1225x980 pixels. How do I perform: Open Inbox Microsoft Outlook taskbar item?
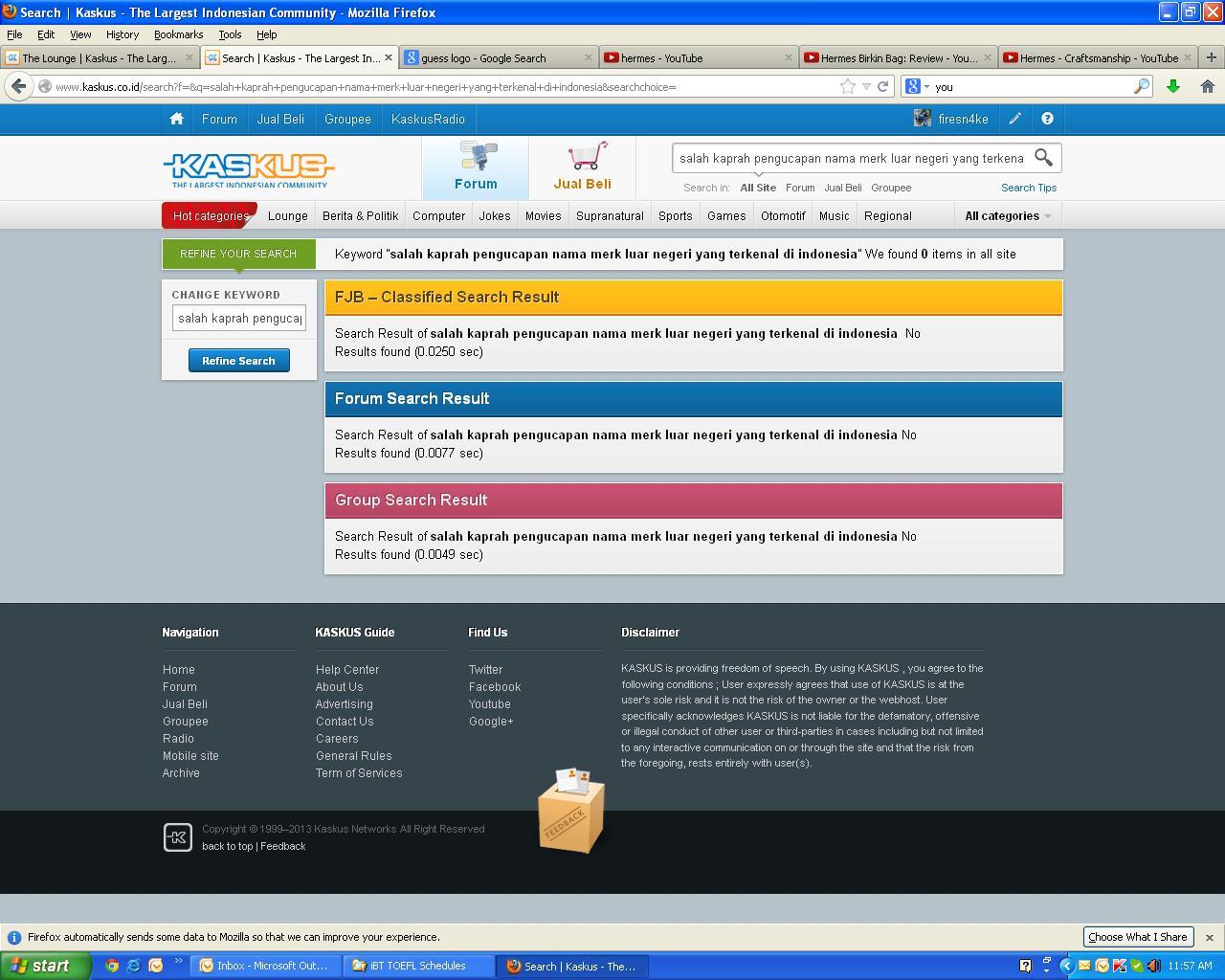point(263,966)
